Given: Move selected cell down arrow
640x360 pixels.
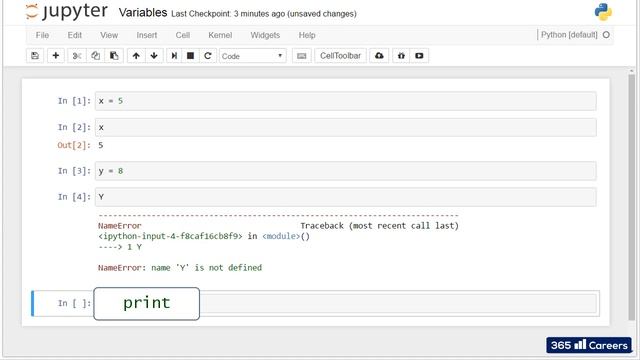Looking at the screenshot, I should click(154, 56).
